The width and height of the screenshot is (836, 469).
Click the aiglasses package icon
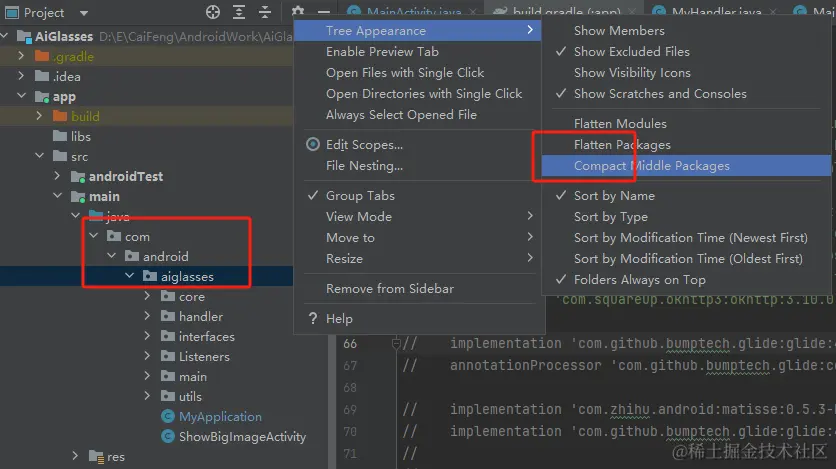coord(150,276)
